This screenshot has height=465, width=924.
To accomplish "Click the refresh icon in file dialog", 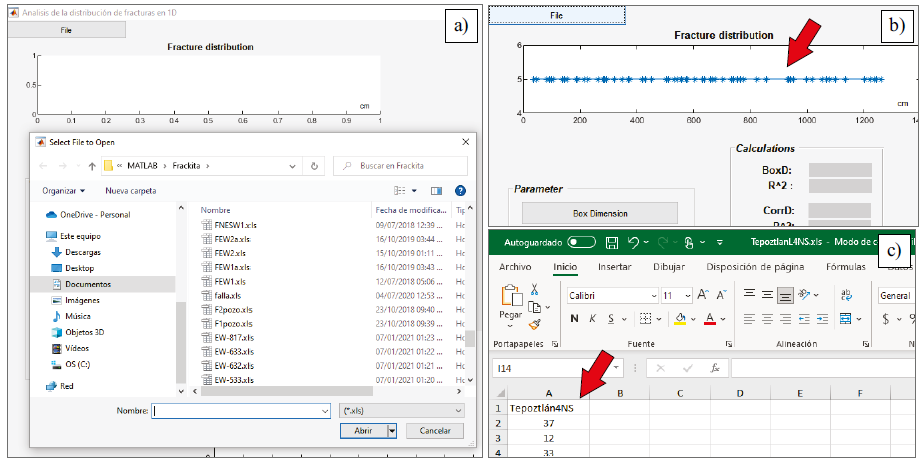I will point(315,165).
